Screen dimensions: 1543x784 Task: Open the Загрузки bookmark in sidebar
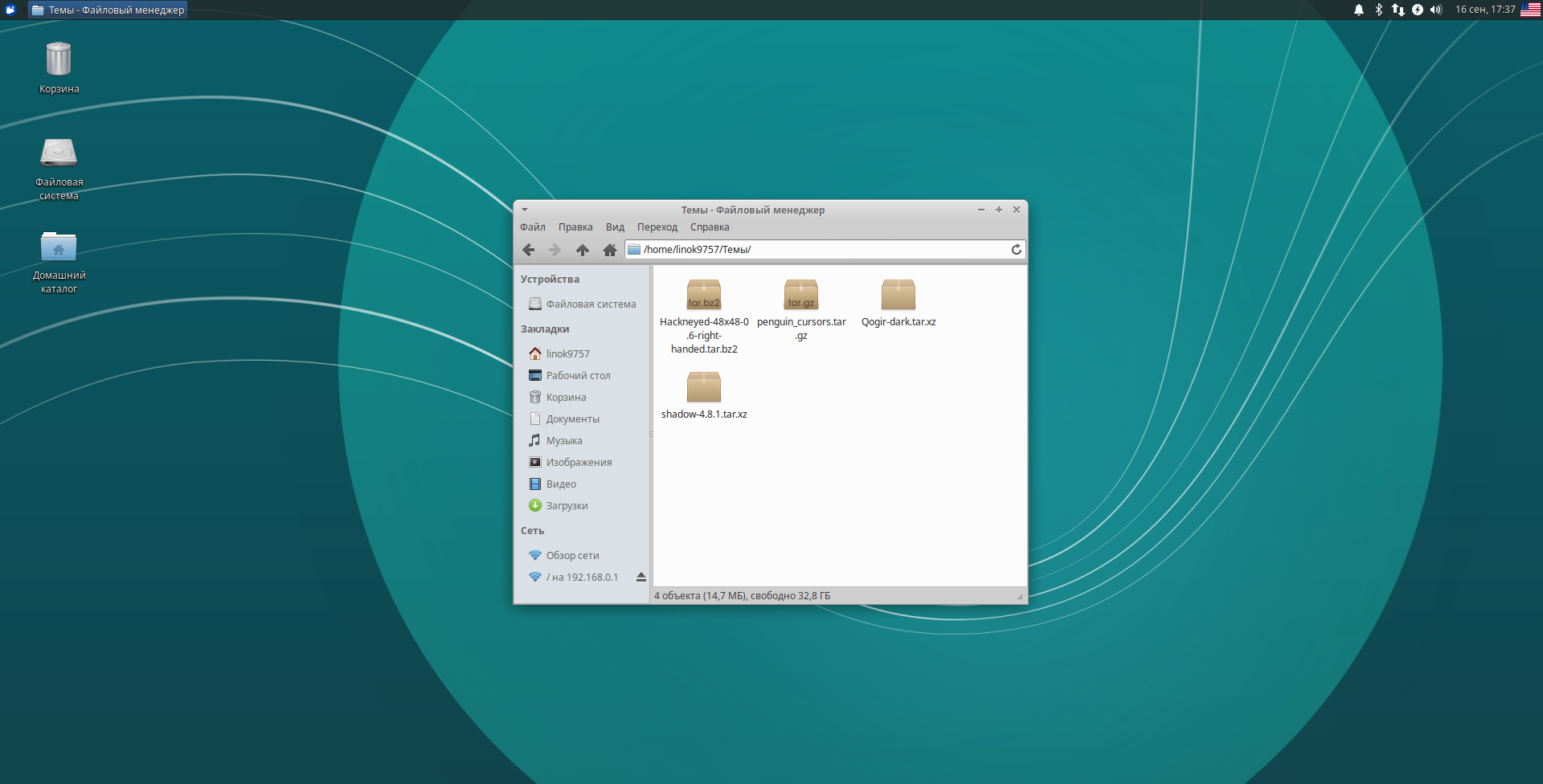point(567,505)
